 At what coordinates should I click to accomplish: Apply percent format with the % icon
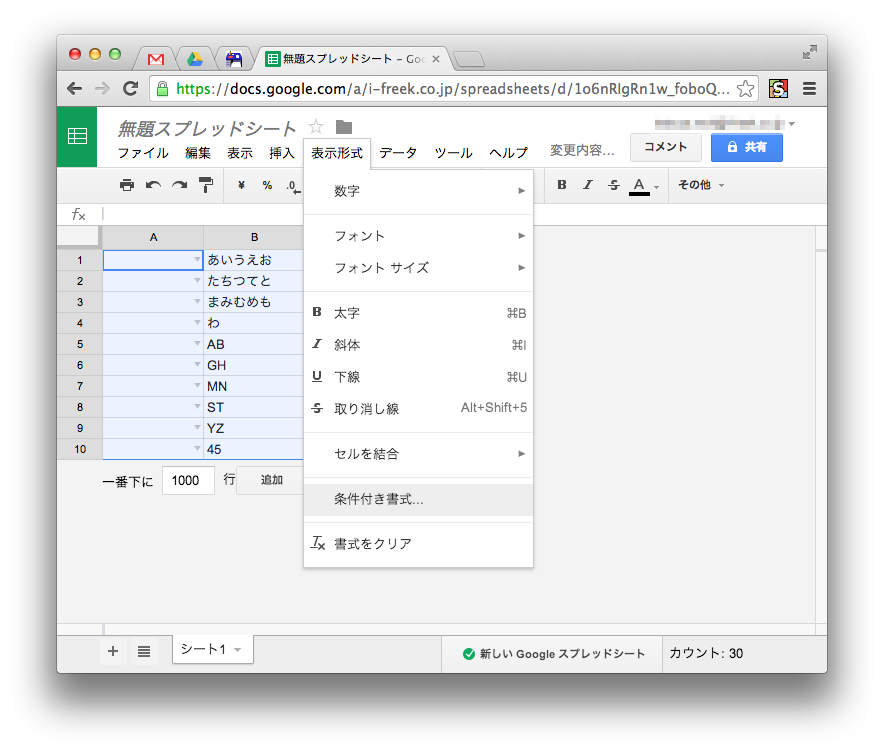point(266,185)
